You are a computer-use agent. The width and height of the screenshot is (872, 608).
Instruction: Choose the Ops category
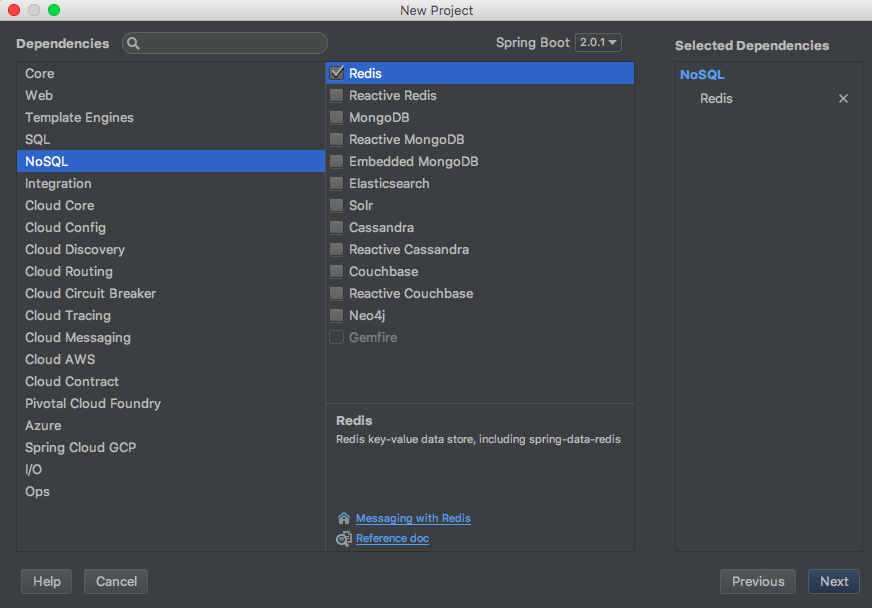[171, 491]
